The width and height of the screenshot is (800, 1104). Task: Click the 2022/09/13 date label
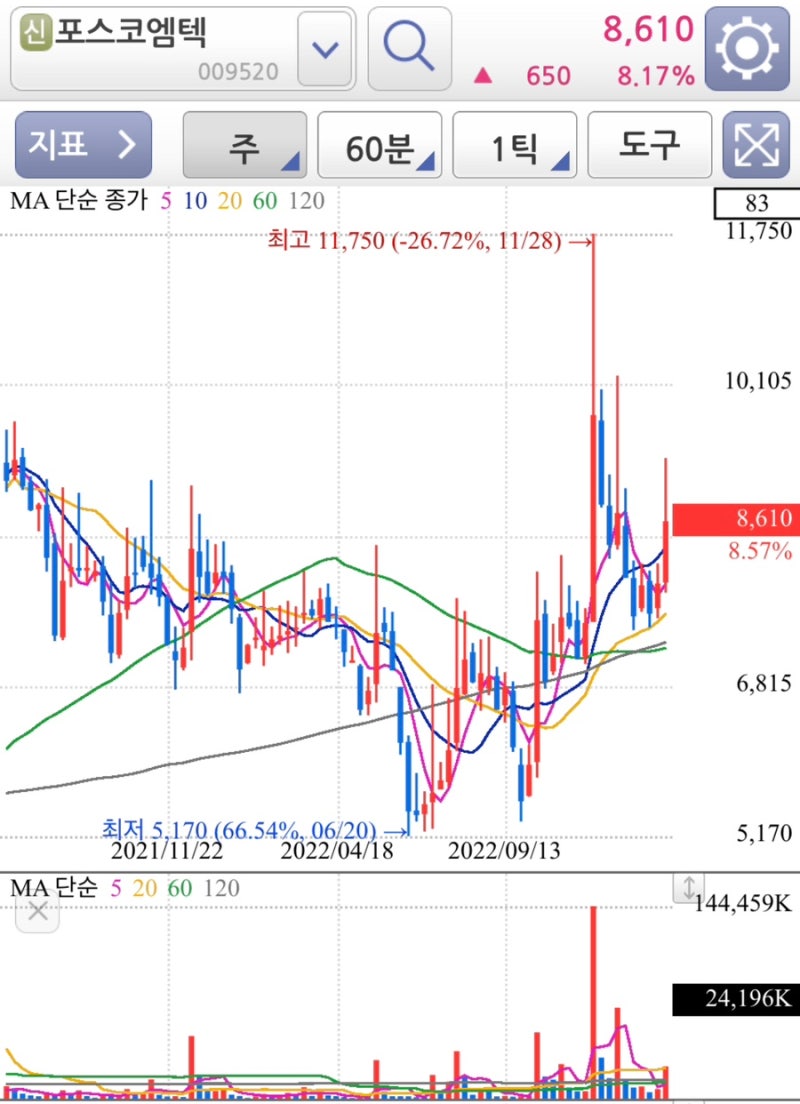tap(504, 851)
